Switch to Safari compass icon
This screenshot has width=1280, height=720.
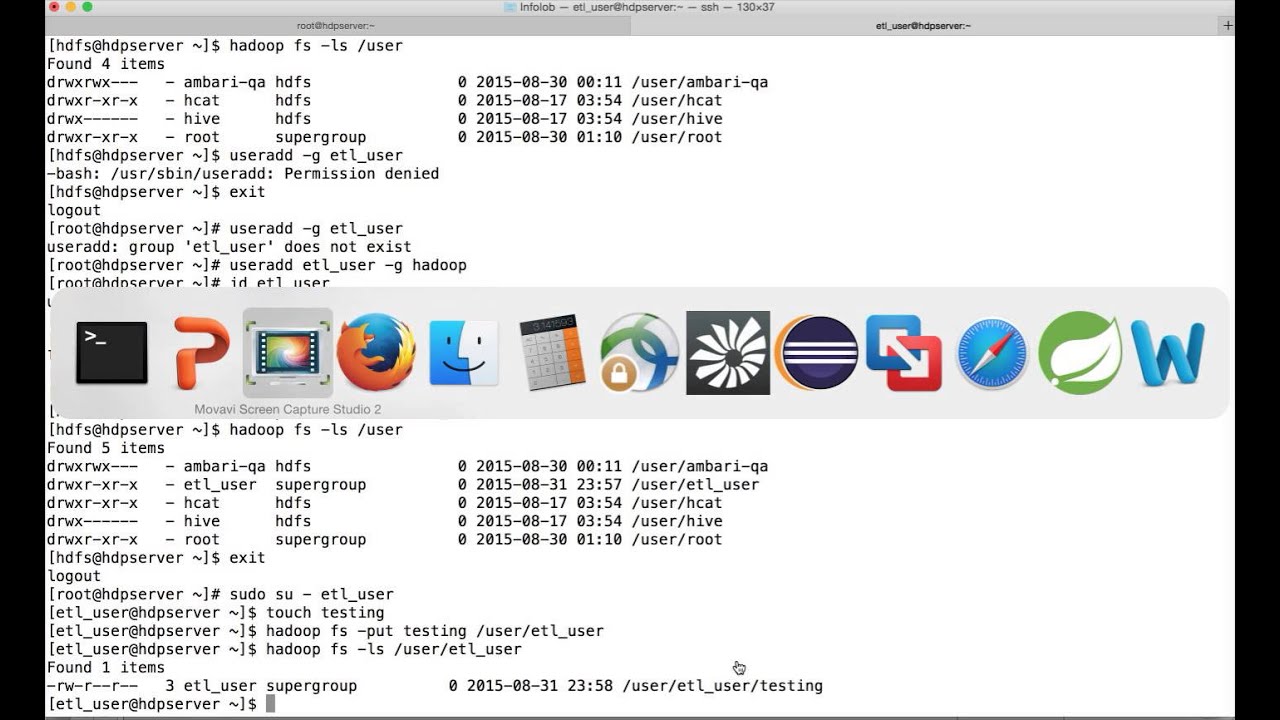point(992,353)
